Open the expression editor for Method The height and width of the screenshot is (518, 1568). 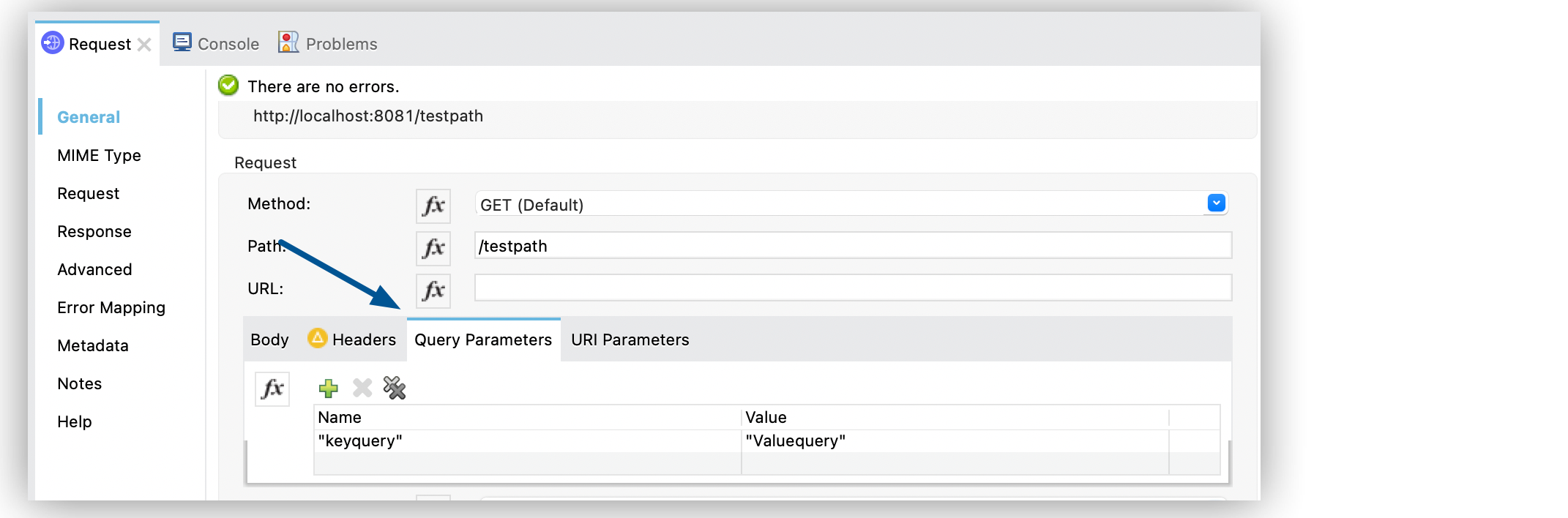pyautogui.click(x=433, y=206)
